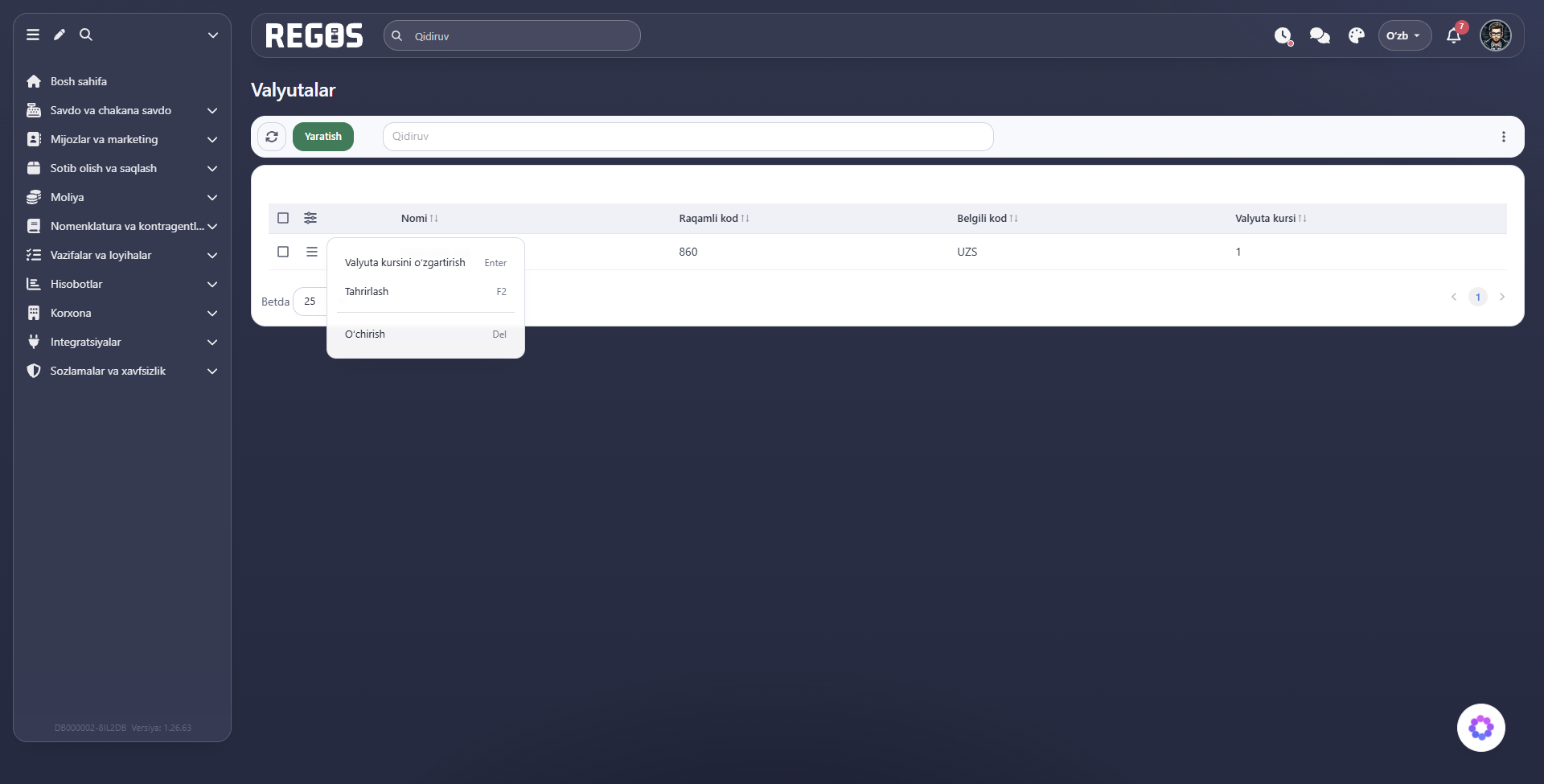Expand Mijozlar va marketing section

(122, 139)
